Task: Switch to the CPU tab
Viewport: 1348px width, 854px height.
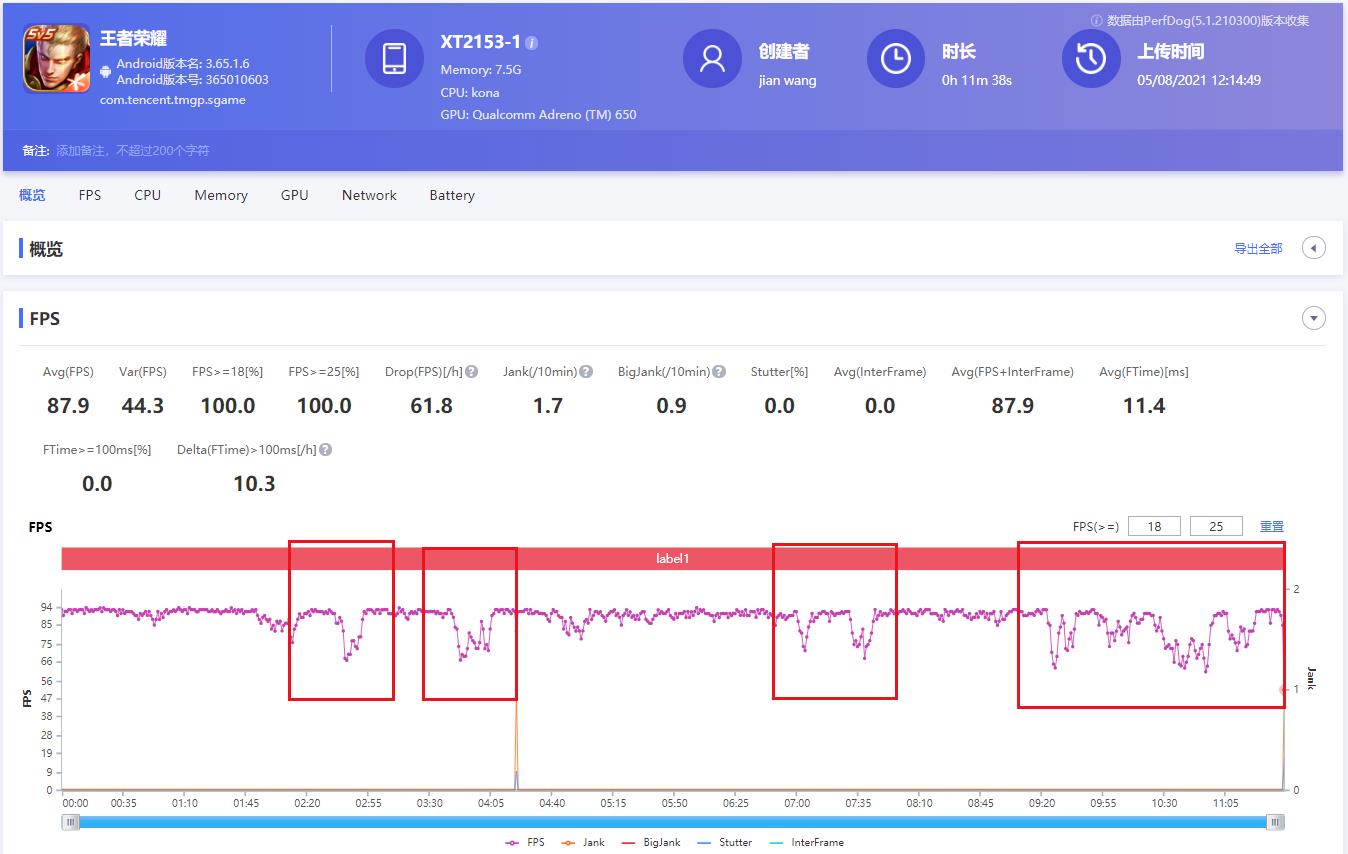Action: (x=147, y=195)
